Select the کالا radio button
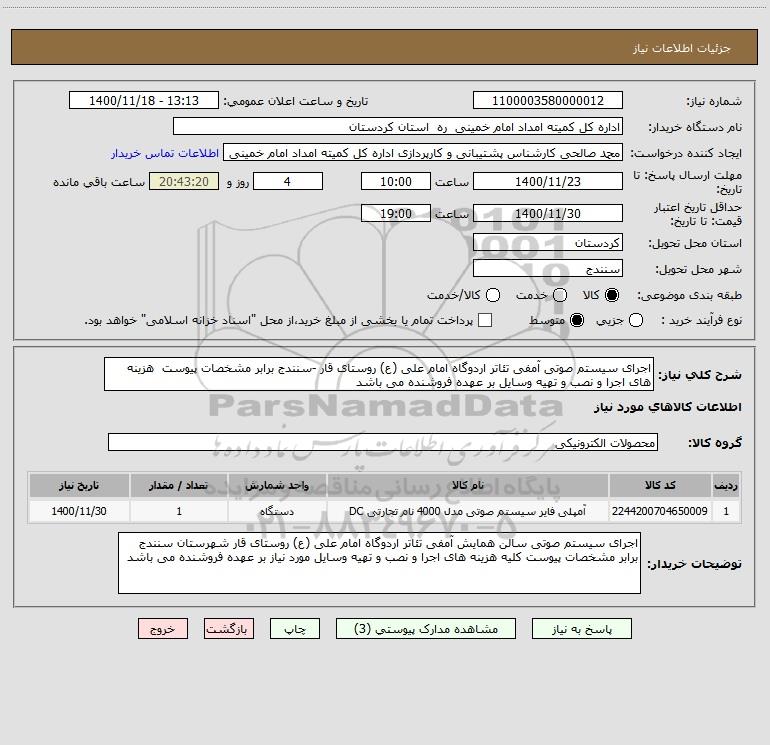This screenshot has height=745, width=770. (611, 295)
